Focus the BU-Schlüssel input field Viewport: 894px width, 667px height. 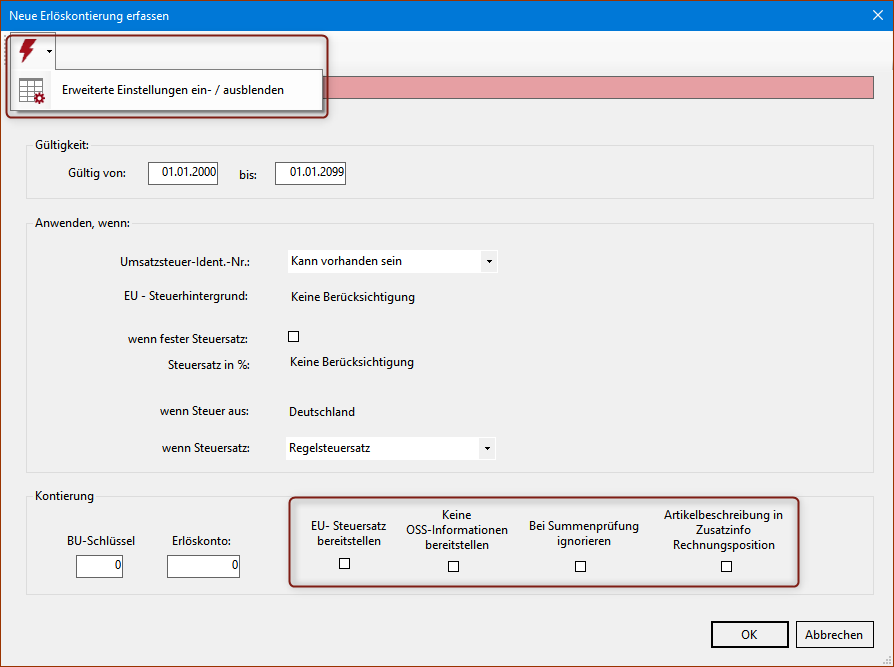coord(99,566)
